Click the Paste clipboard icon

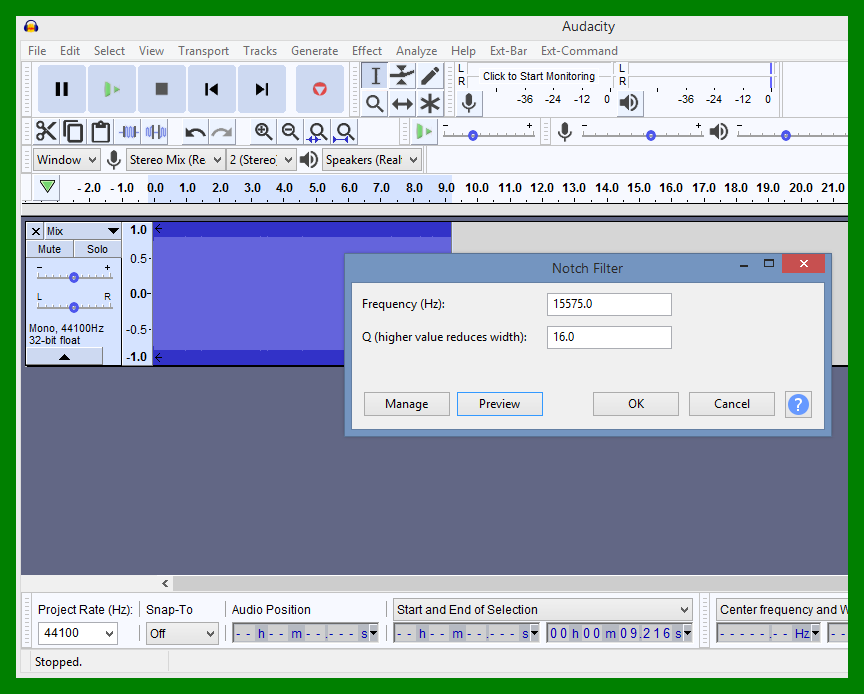(x=101, y=132)
